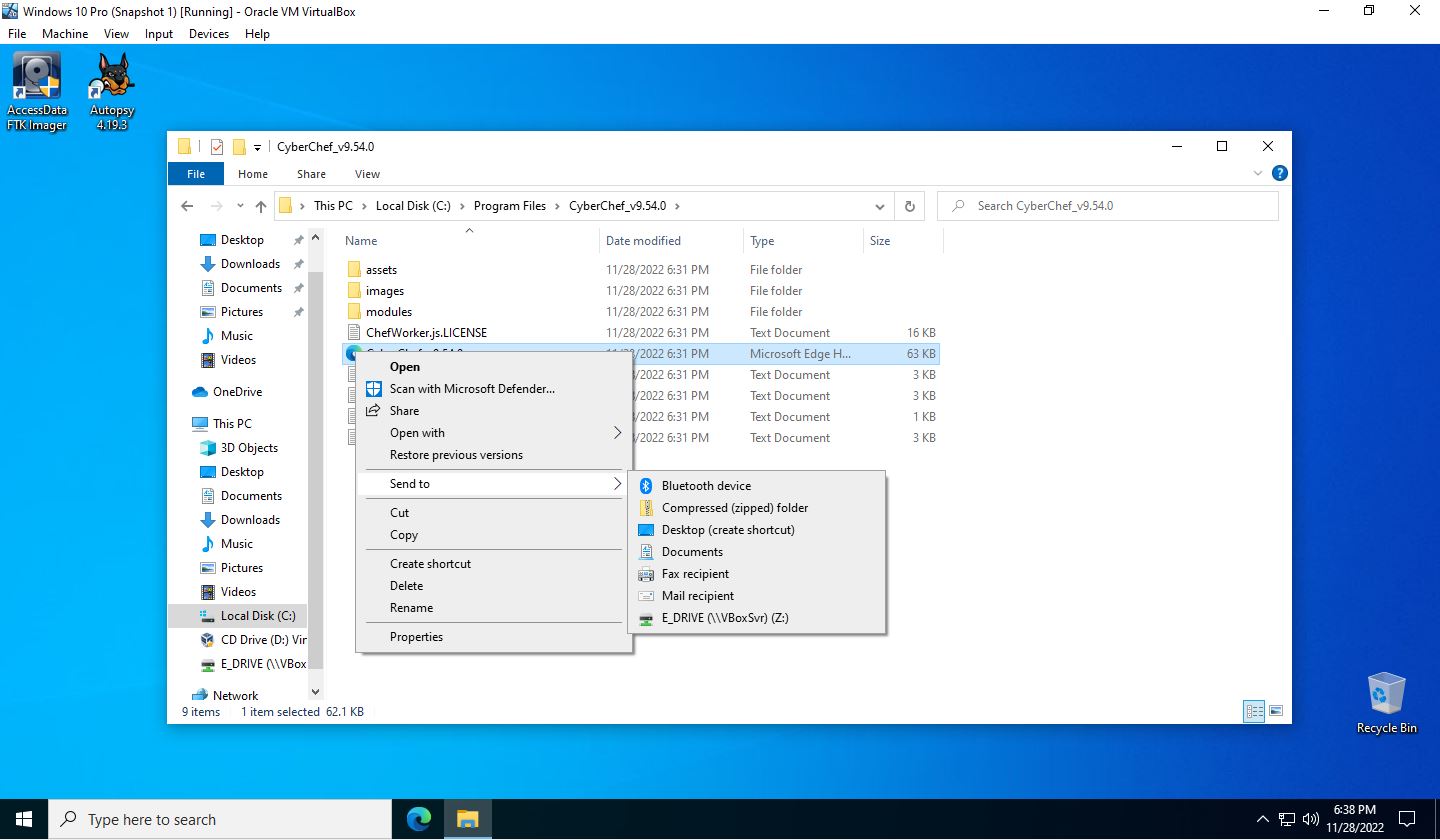Open the Windows Start menu
Image resolution: width=1440 pixels, height=840 pixels.
(24, 819)
